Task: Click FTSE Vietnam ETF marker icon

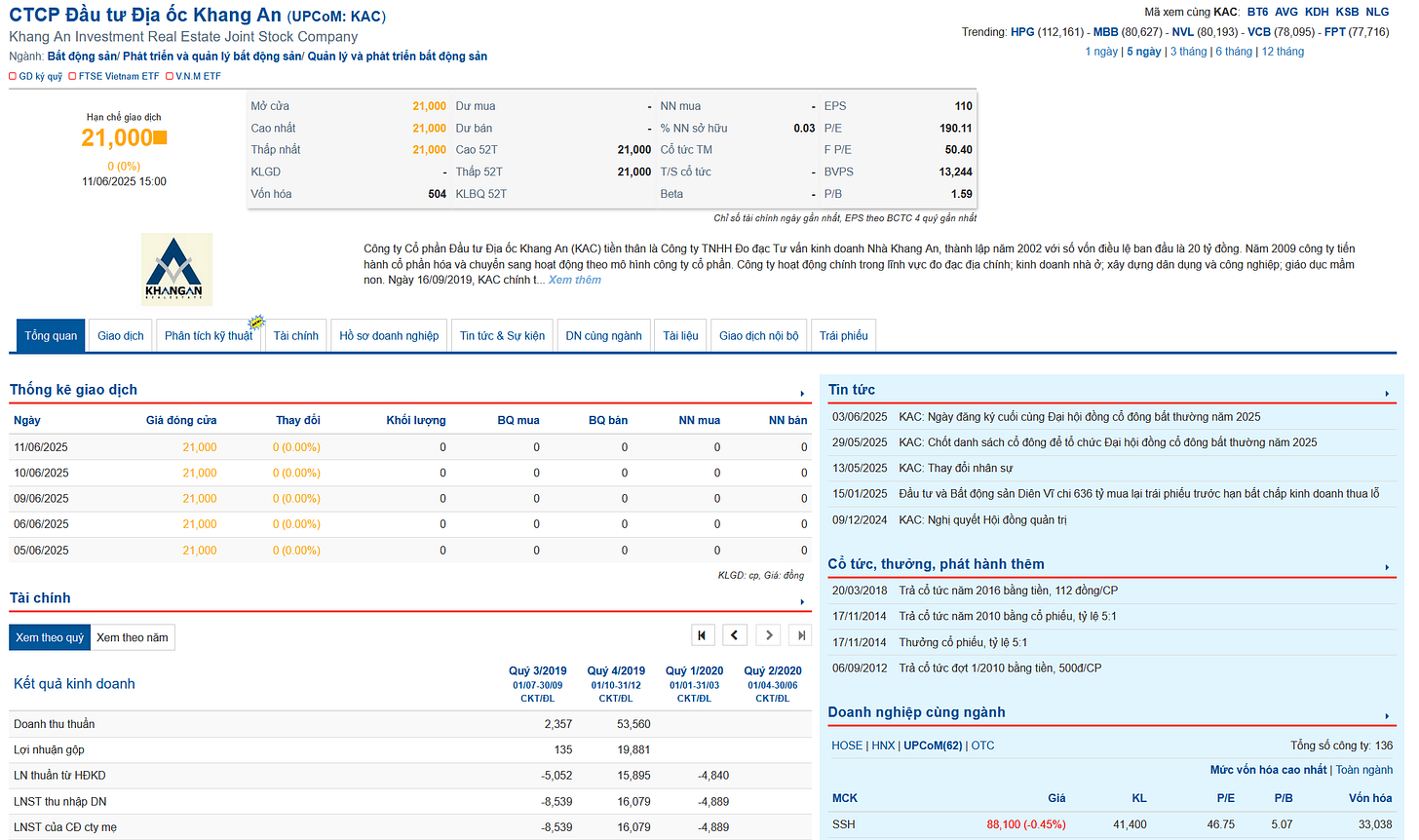Action: click(x=72, y=76)
